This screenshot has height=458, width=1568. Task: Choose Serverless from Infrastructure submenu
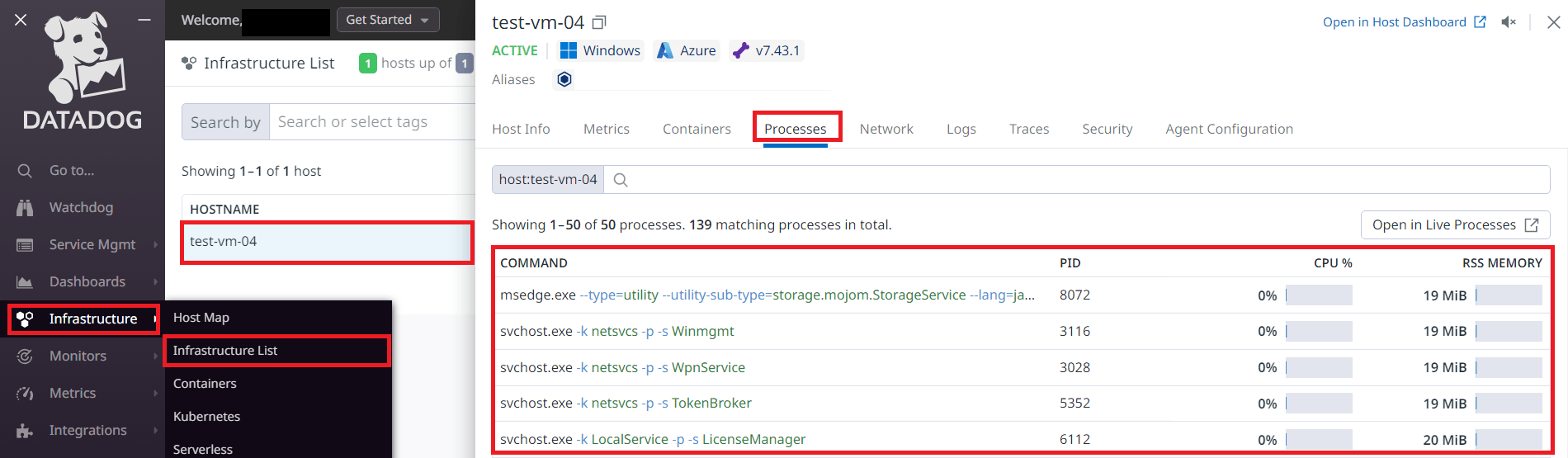pos(203,450)
